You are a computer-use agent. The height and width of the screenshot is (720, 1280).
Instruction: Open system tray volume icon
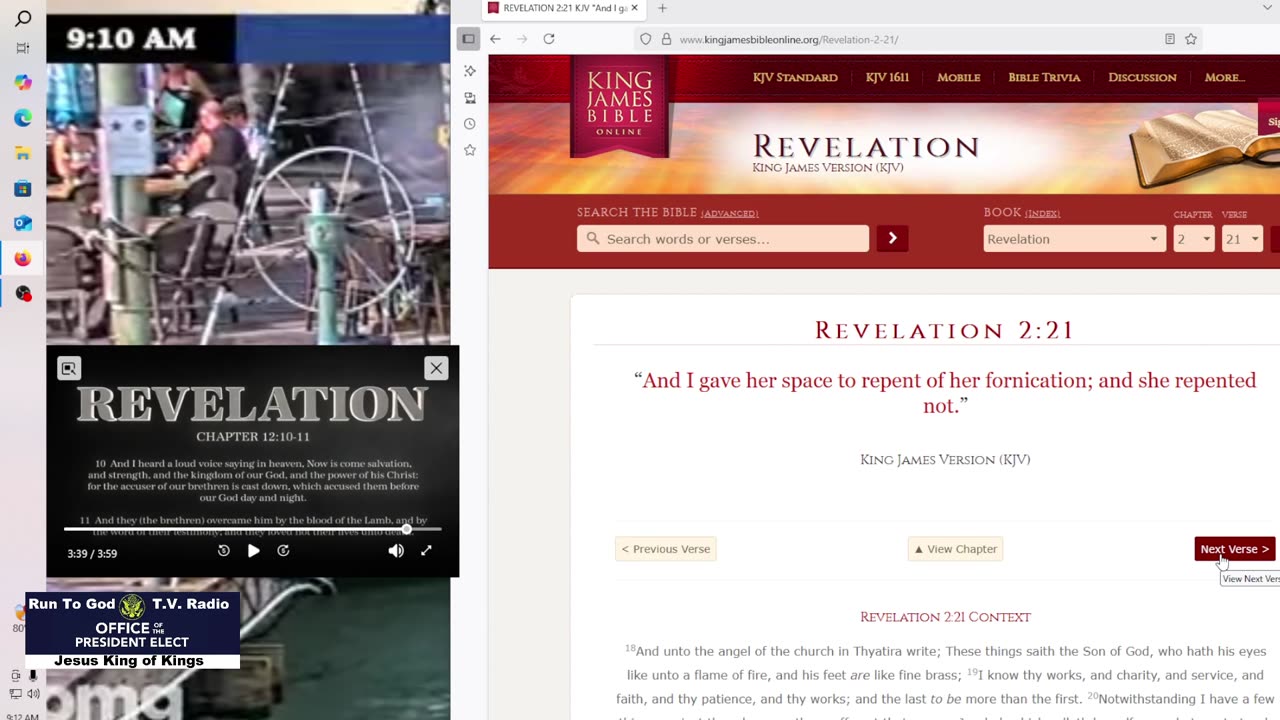pyautogui.click(x=33, y=694)
